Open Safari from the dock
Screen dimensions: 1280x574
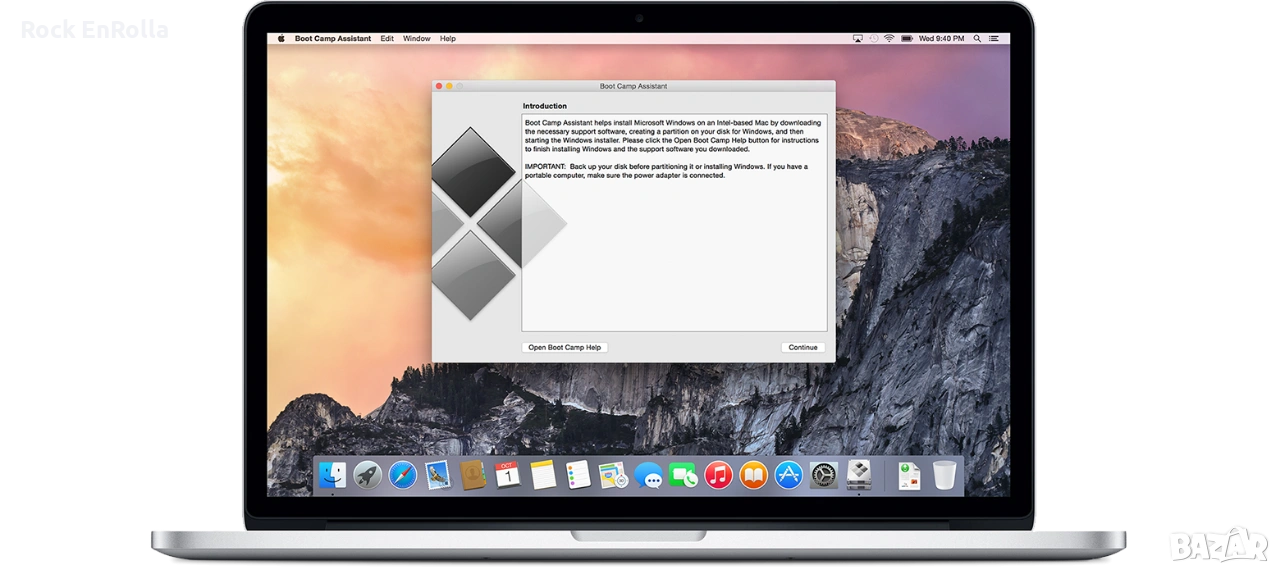pos(402,475)
